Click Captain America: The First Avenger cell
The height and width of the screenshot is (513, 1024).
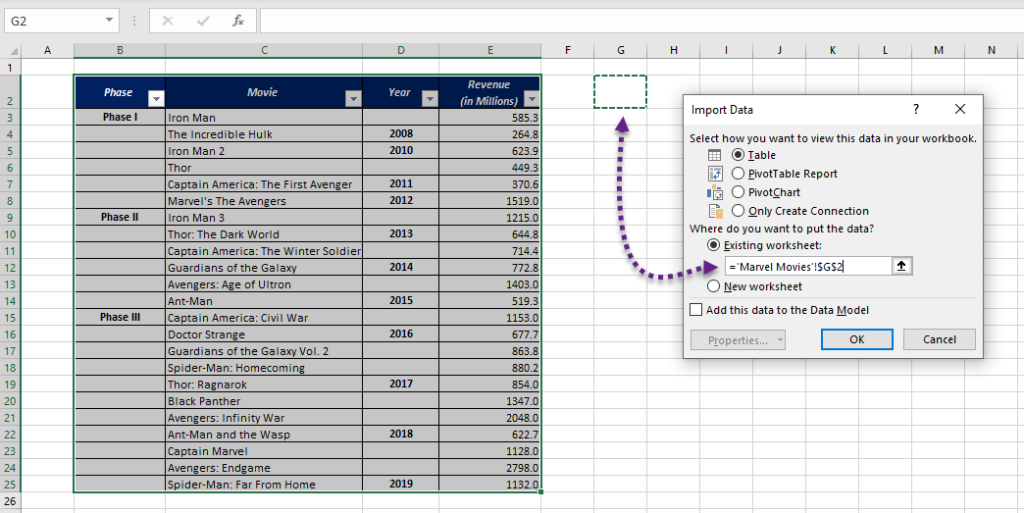coord(264,184)
